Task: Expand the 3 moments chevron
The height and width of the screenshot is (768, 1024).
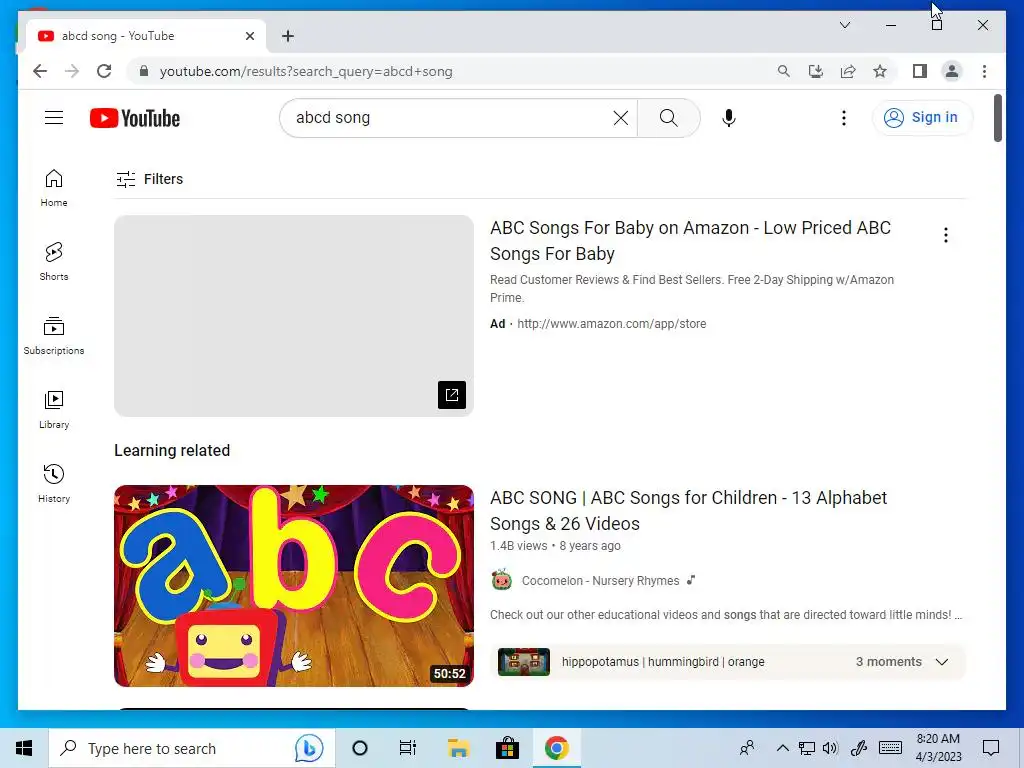Action: (942, 662)
